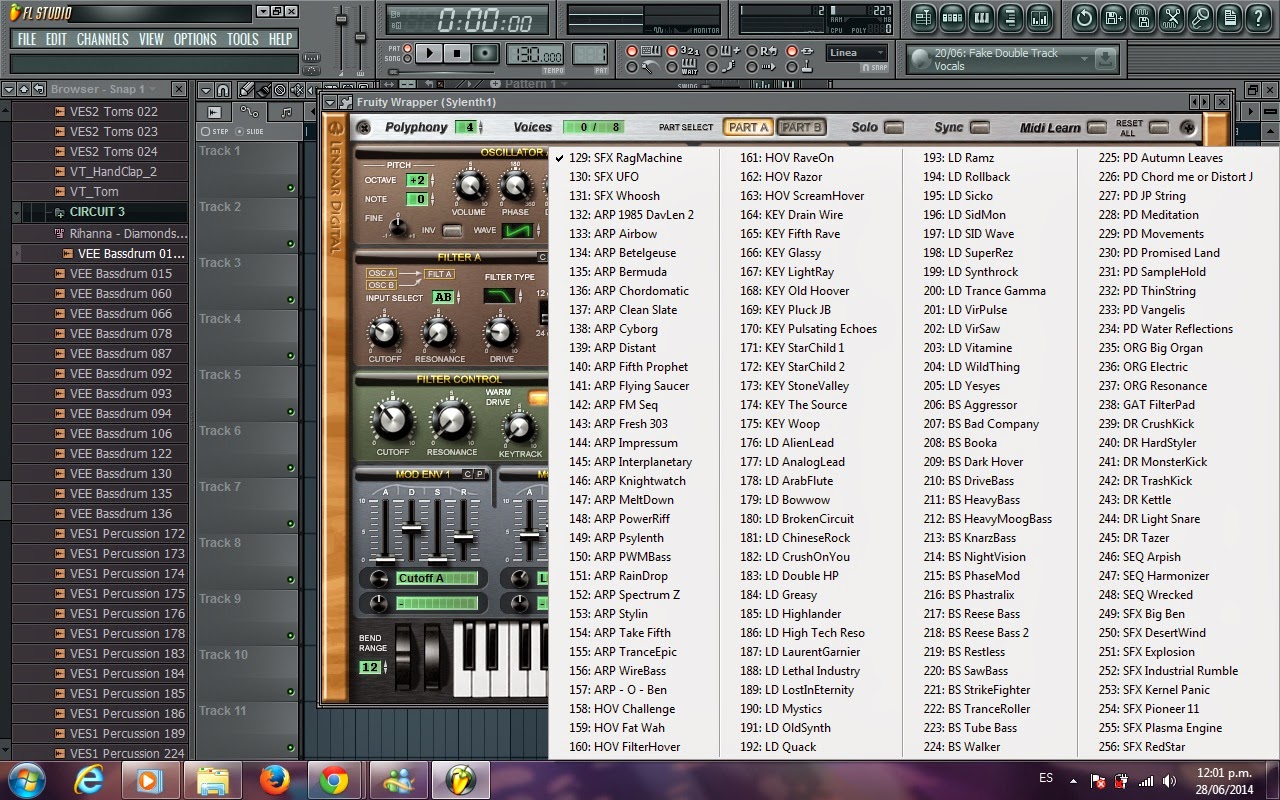This screenshot has width=1280, height=800.
Task: Open the VIEW menu
Action: click(151, 39)
